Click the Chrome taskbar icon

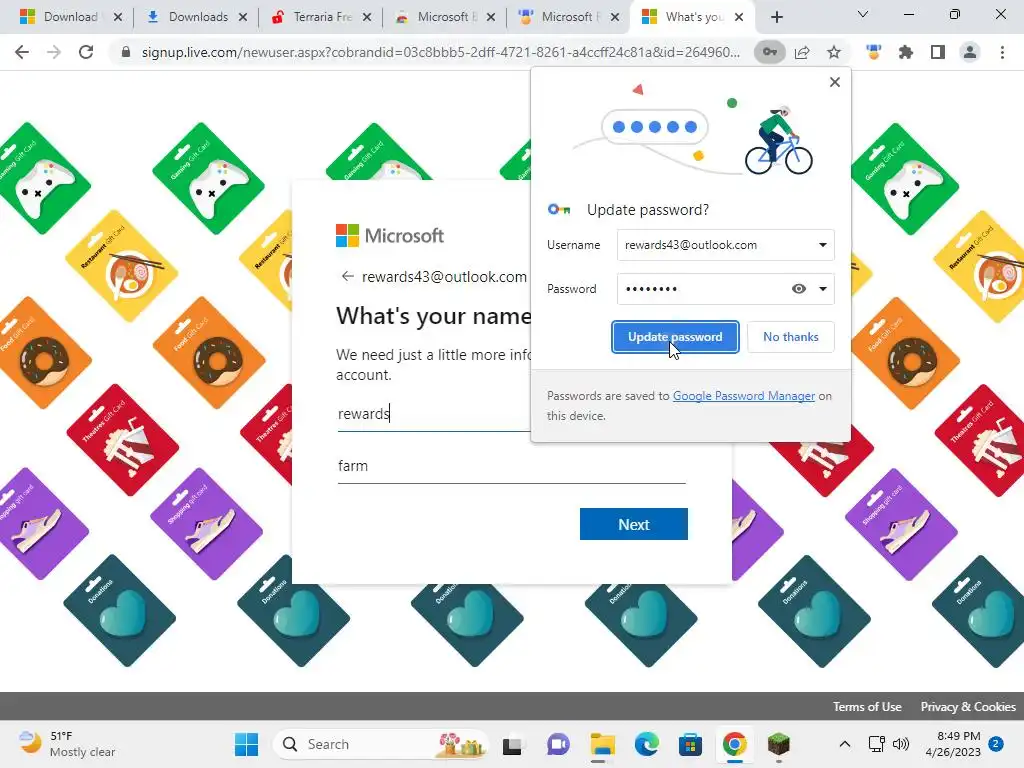point(735,744)
